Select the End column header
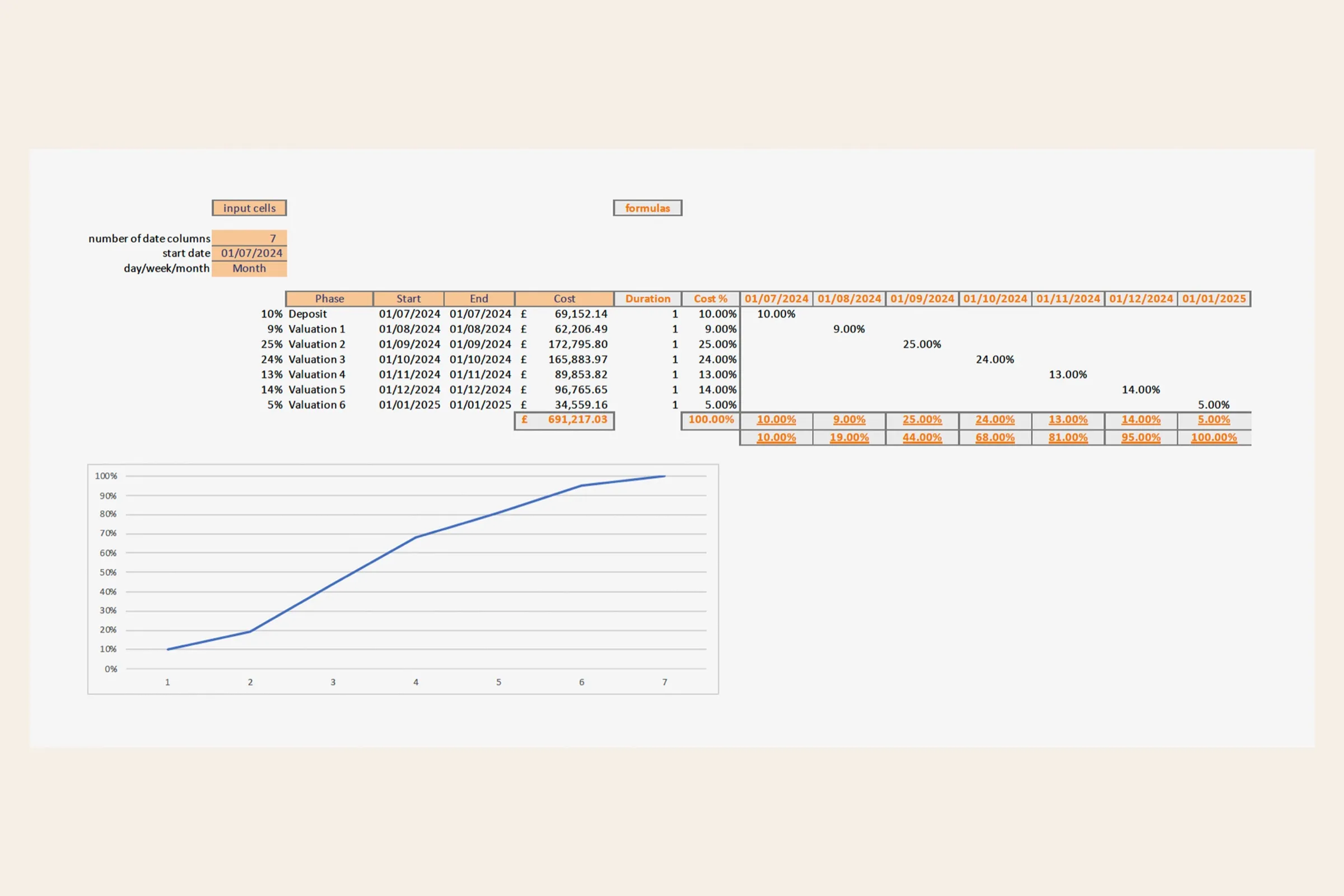This screenshot has height=896, width=1344. point(479,299)
